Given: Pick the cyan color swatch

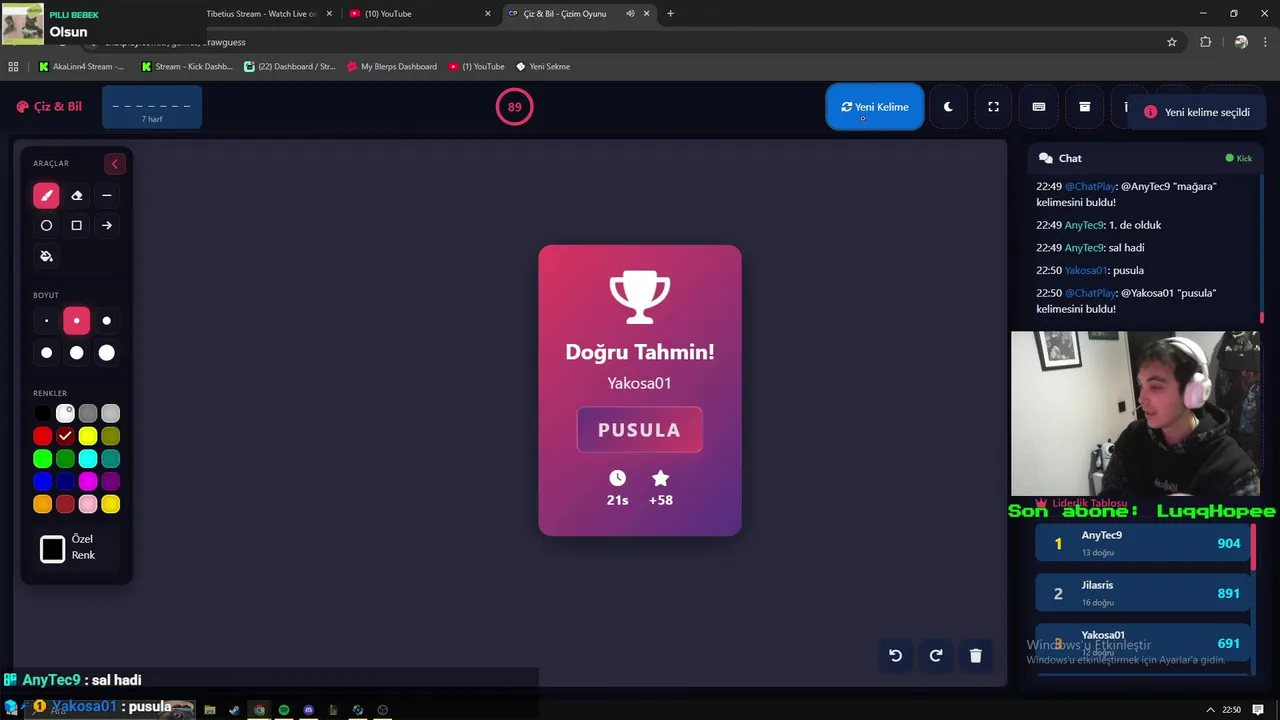Looking at the screenshot, I should pyautogui.click(x=88, y=459).
